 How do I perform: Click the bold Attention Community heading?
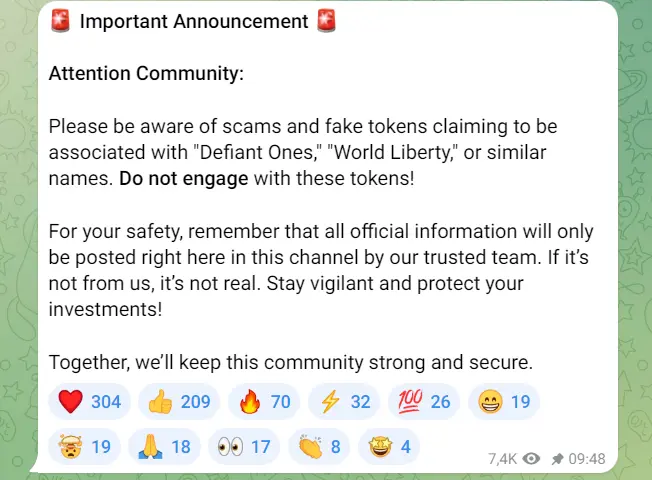point(146,74)
